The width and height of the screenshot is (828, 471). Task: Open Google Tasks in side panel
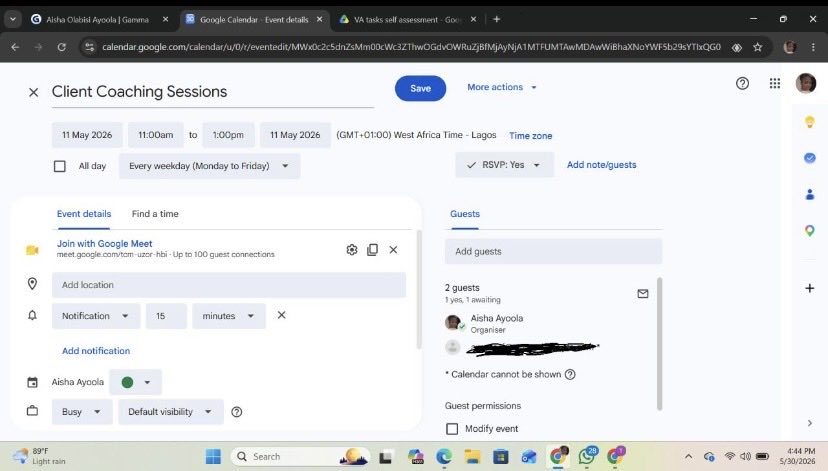[810, 158]
